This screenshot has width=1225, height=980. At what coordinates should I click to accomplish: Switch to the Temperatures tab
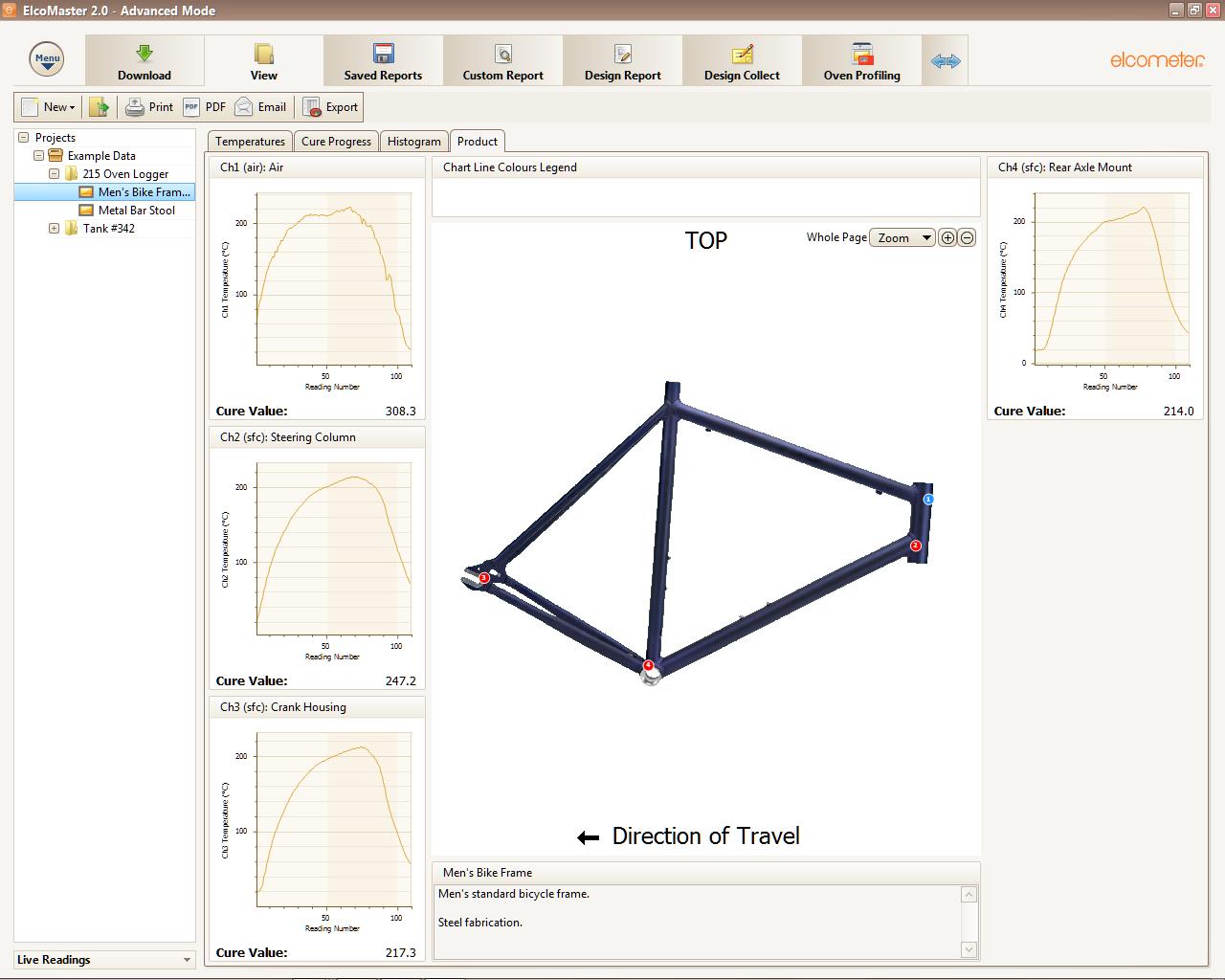(x=250, y=142)
